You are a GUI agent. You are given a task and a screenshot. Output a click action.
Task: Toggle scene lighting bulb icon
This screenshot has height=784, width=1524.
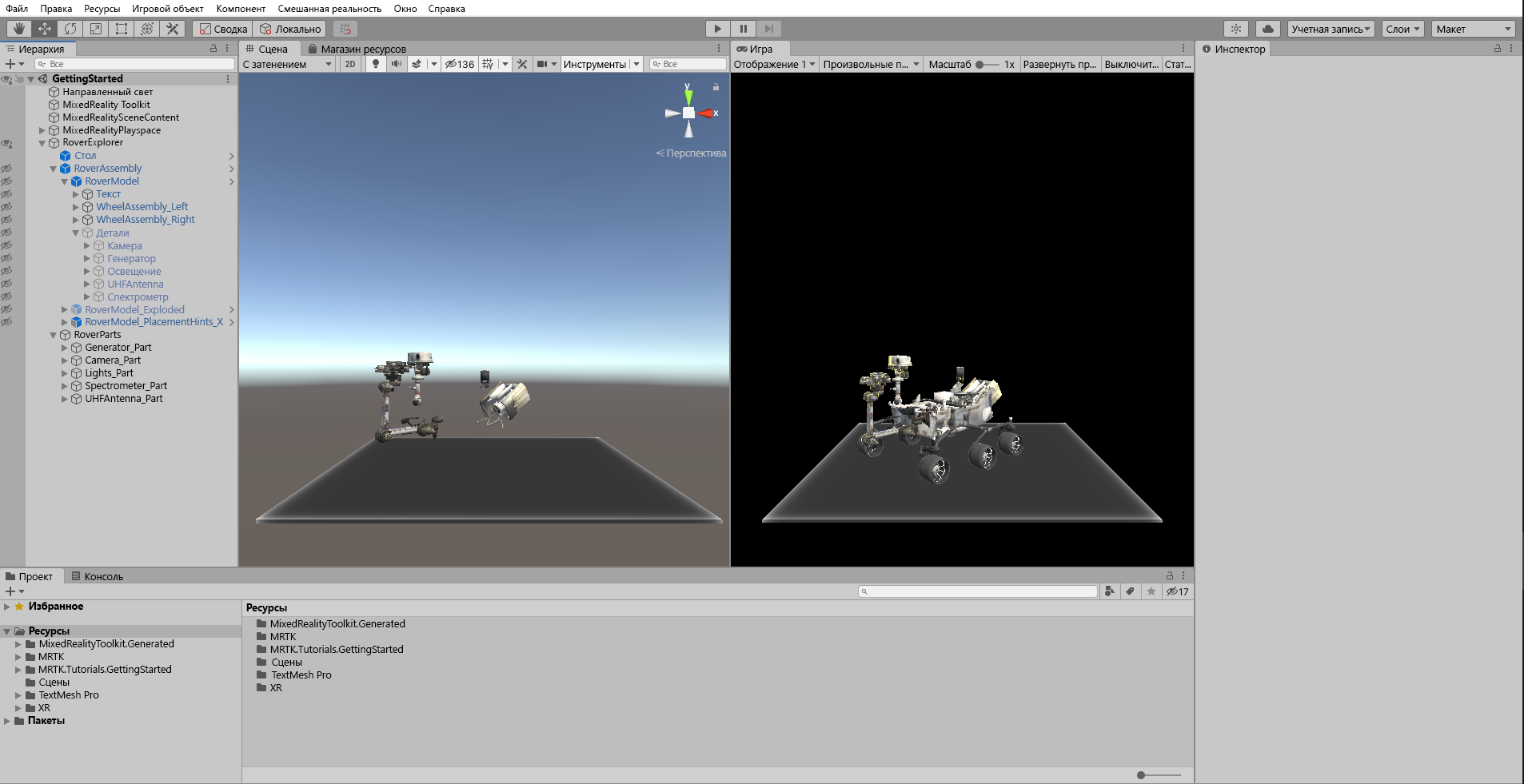376,64
